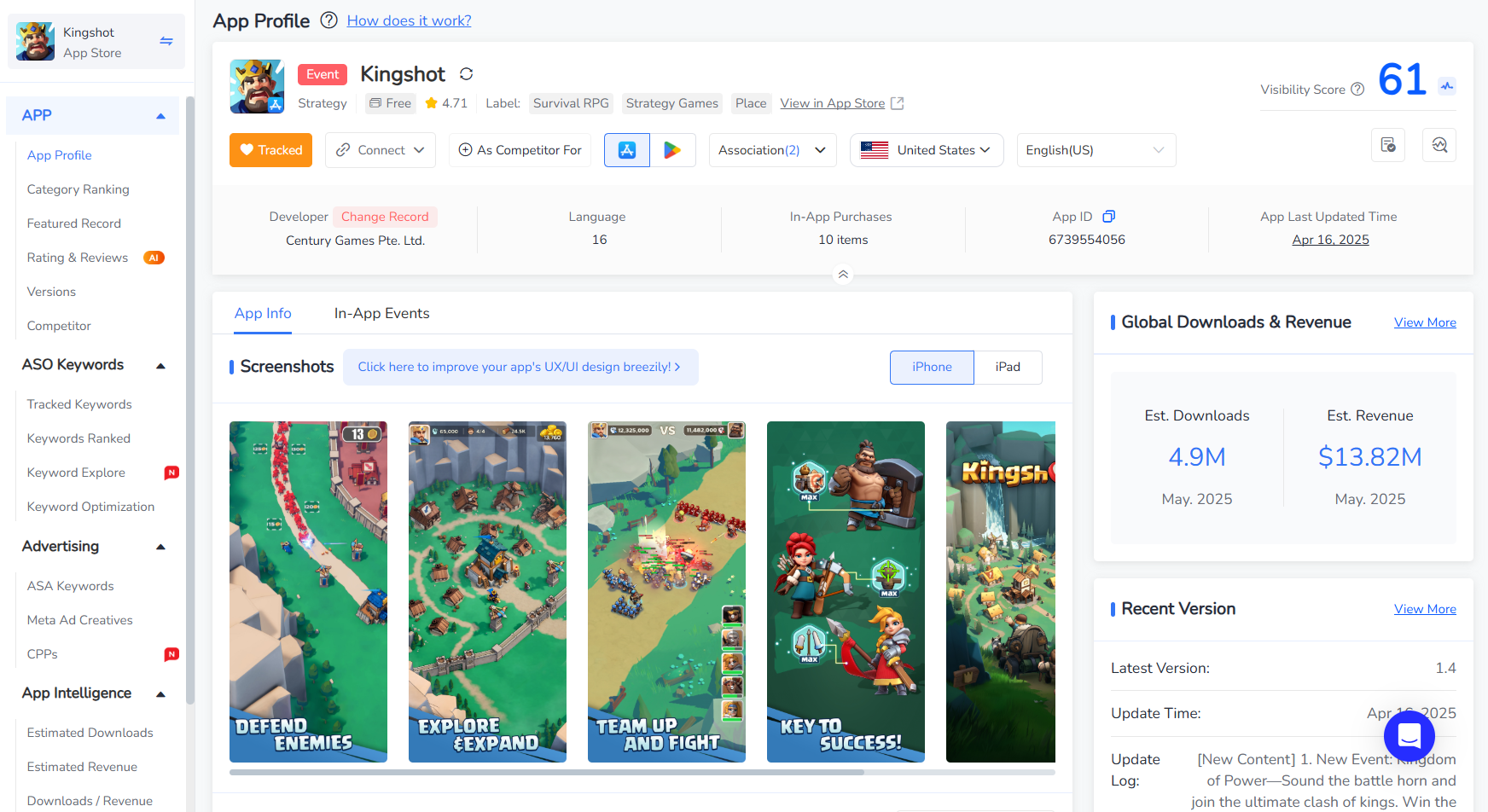Click View in App Store link

(832, 103)
